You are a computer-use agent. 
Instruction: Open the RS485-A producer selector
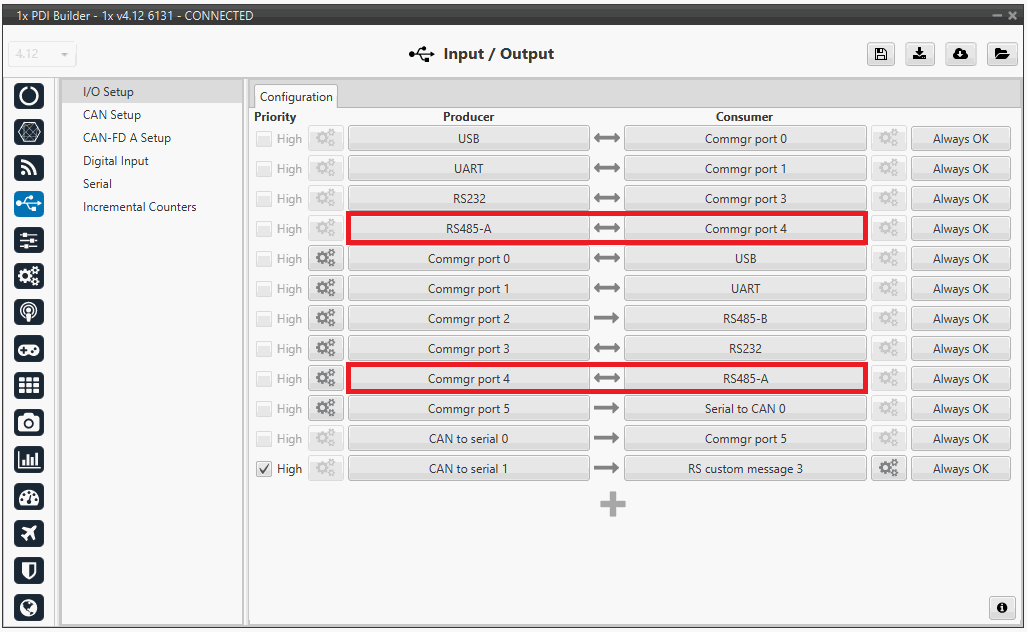tap(468, 229)
